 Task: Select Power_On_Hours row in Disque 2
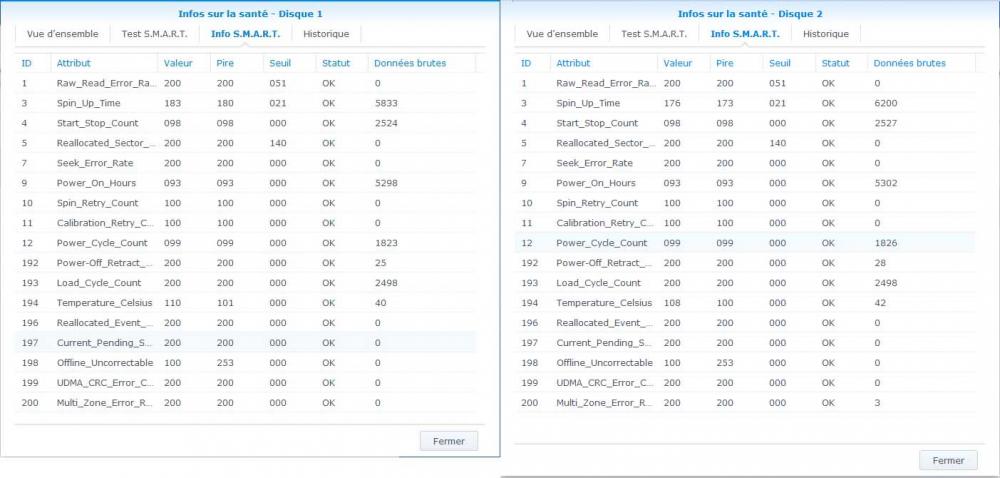point(746,183)
